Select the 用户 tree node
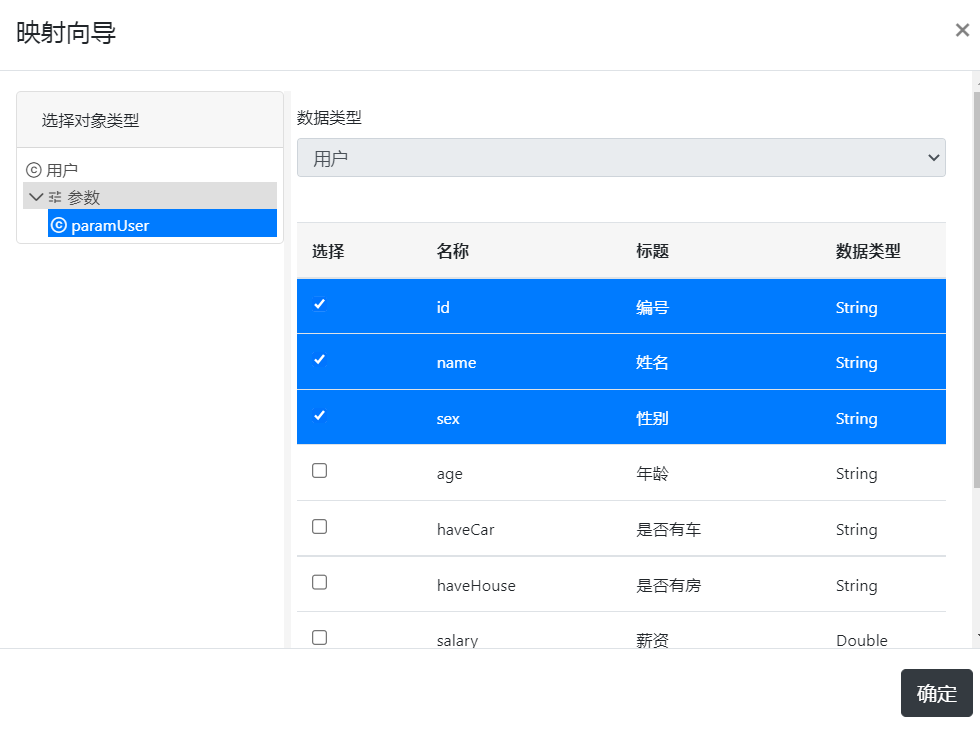 click(62, 170)
